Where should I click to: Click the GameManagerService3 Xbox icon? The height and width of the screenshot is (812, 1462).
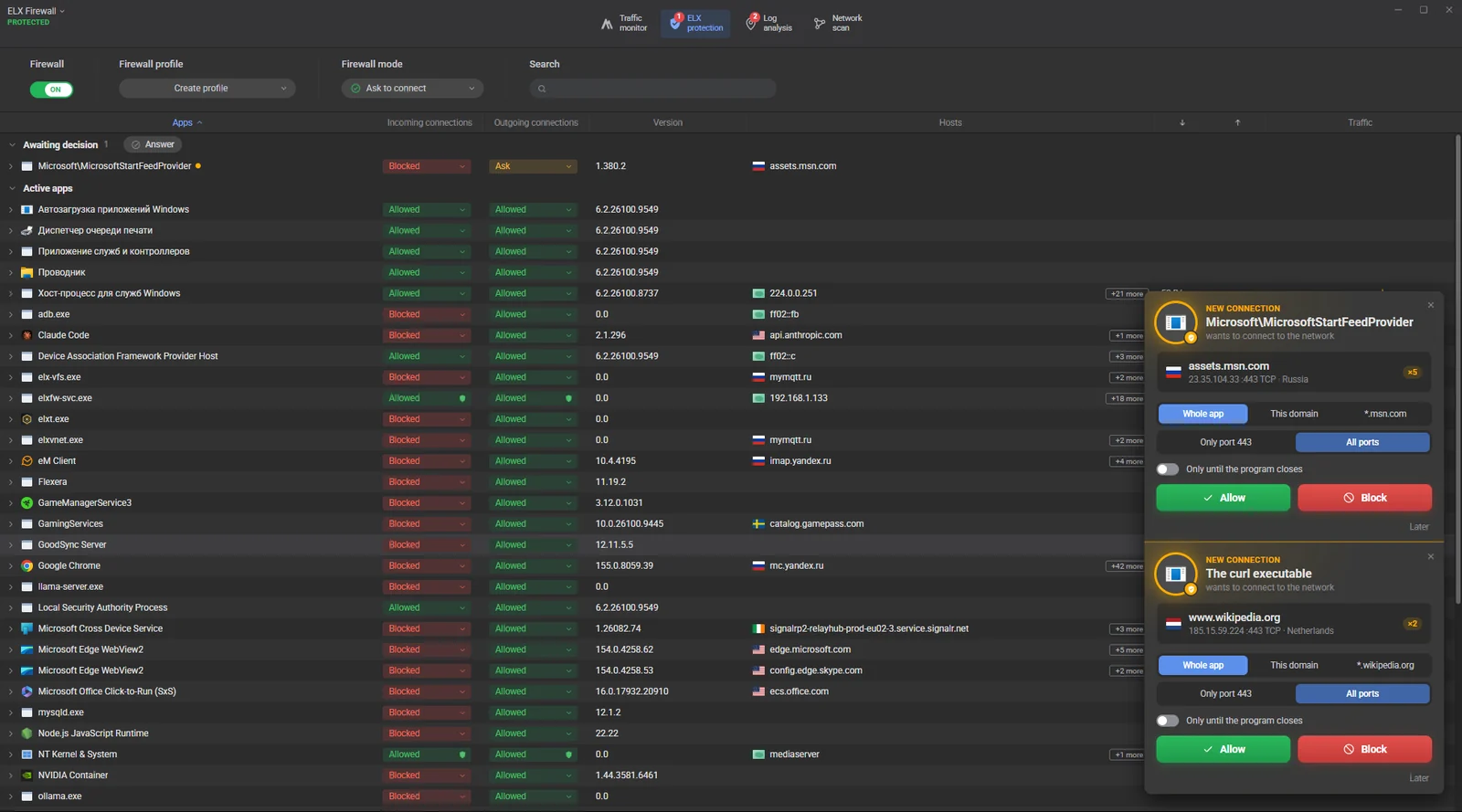pos(27,503)
